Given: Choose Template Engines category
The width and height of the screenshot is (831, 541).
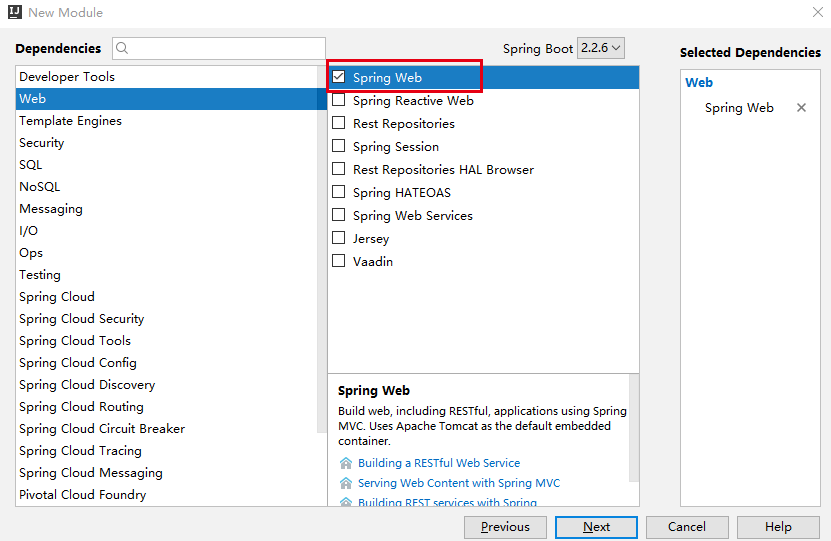Looking at the screenshot, I should click(166, 121).
